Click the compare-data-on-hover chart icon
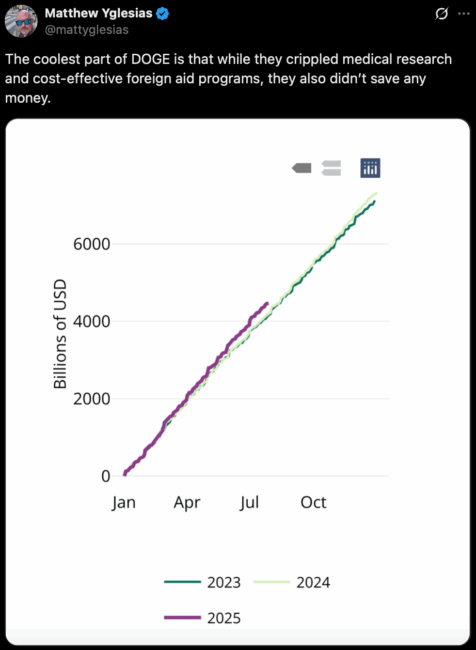 point(331,168)
